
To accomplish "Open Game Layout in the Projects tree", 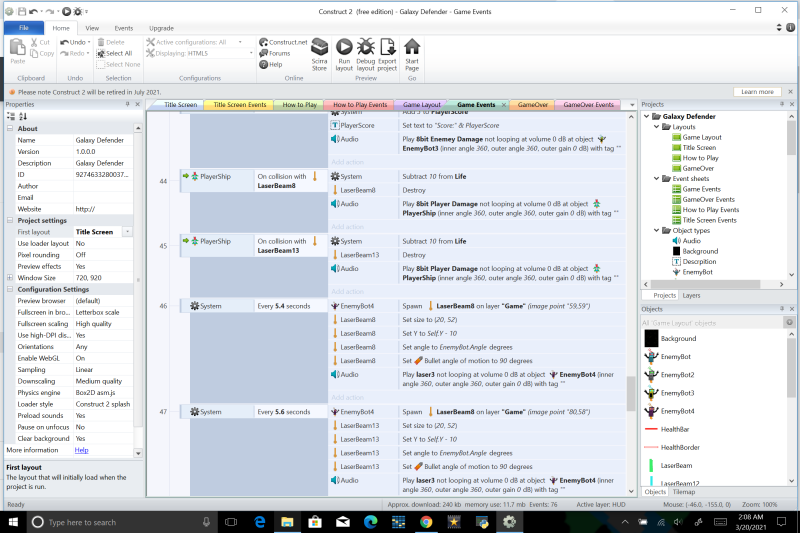I will (x=702, y=137).
